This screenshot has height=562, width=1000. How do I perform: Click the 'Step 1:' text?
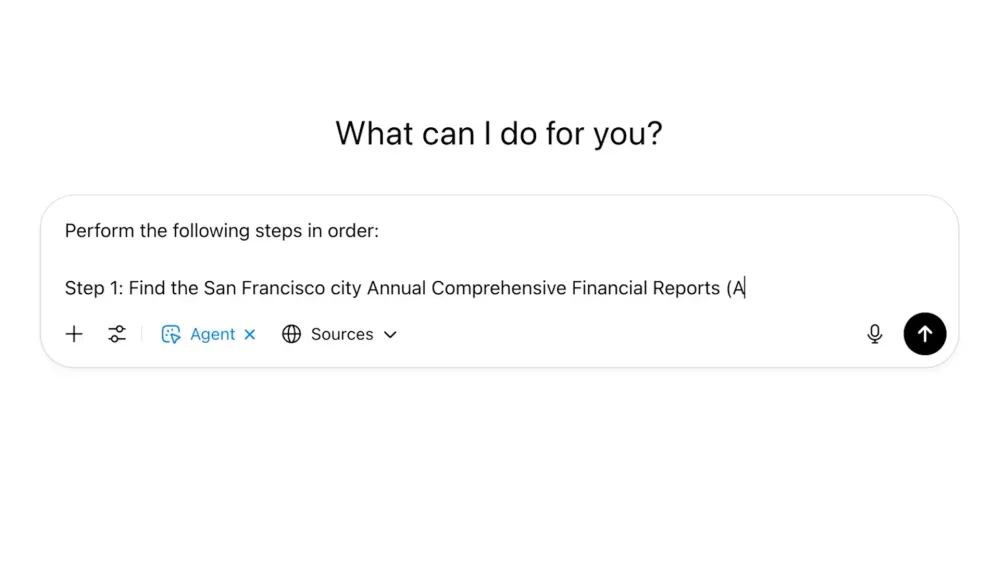pyautogui.click(x=94, y=288)
